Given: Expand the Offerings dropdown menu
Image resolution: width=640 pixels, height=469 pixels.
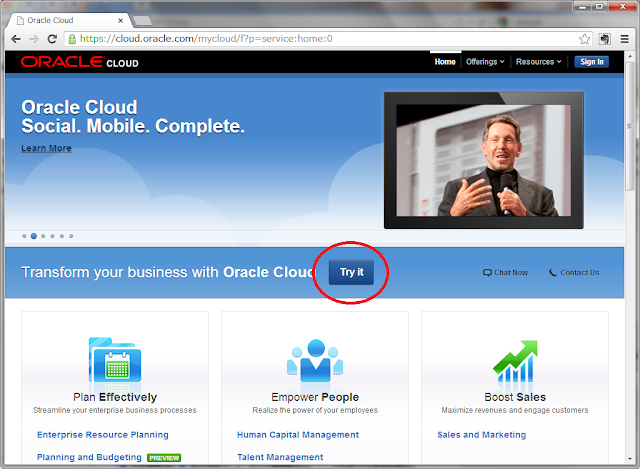Looking at the screenshot, I should [485, 62].
